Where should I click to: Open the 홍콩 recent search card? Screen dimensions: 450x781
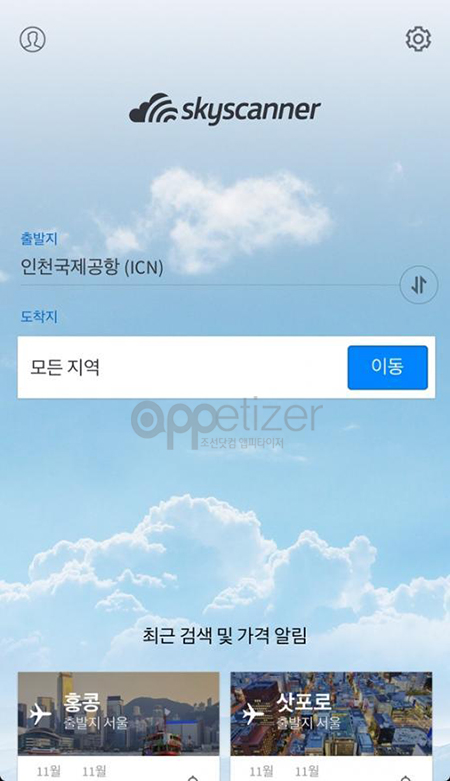pos(119,726)
